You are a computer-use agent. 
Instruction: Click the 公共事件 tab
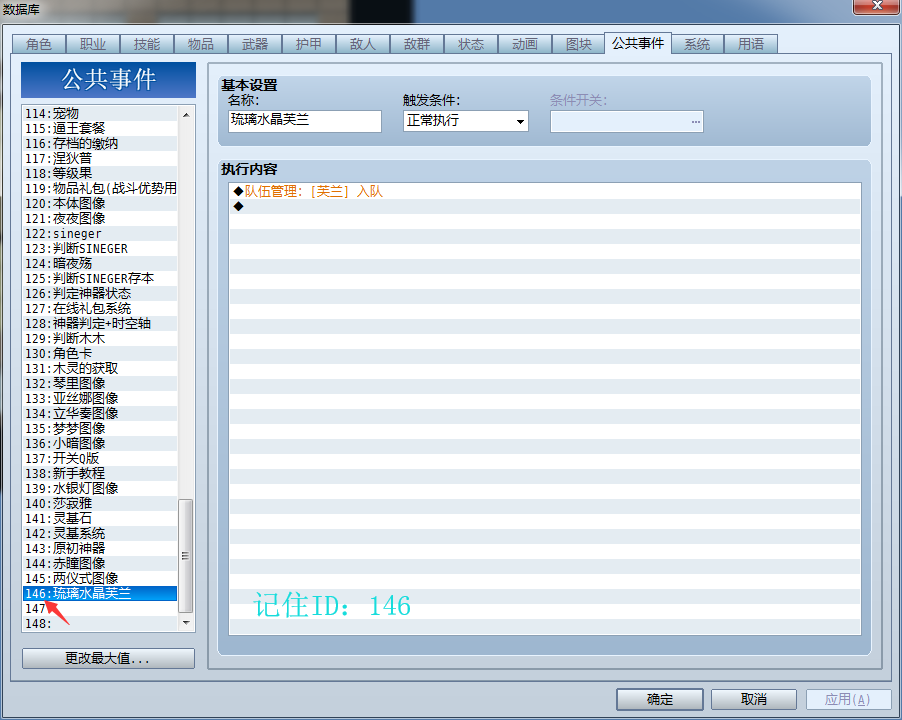pyautogui.click(x=638, y=43)
